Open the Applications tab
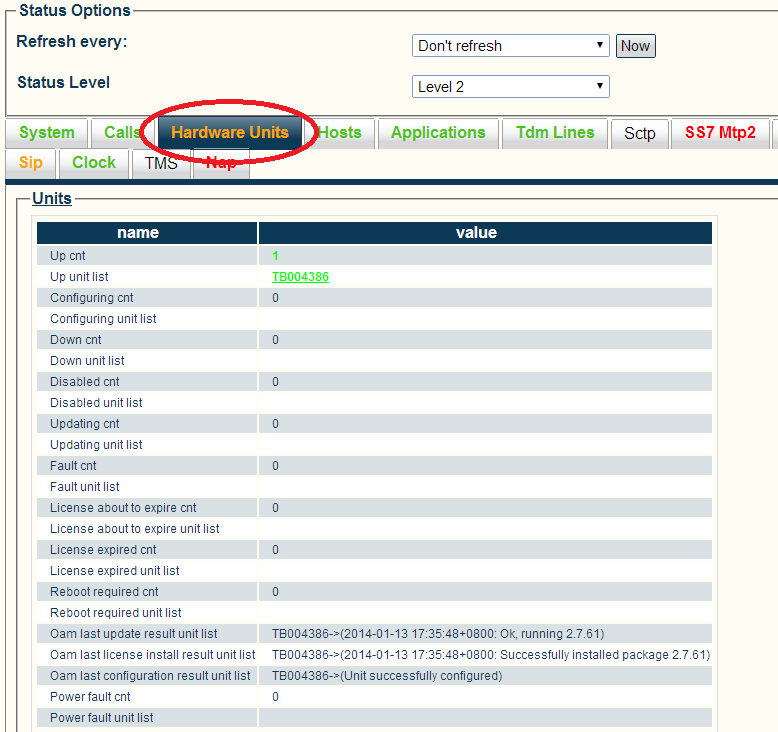This screenshot has width=778, height=732. (x=438, y=133)
